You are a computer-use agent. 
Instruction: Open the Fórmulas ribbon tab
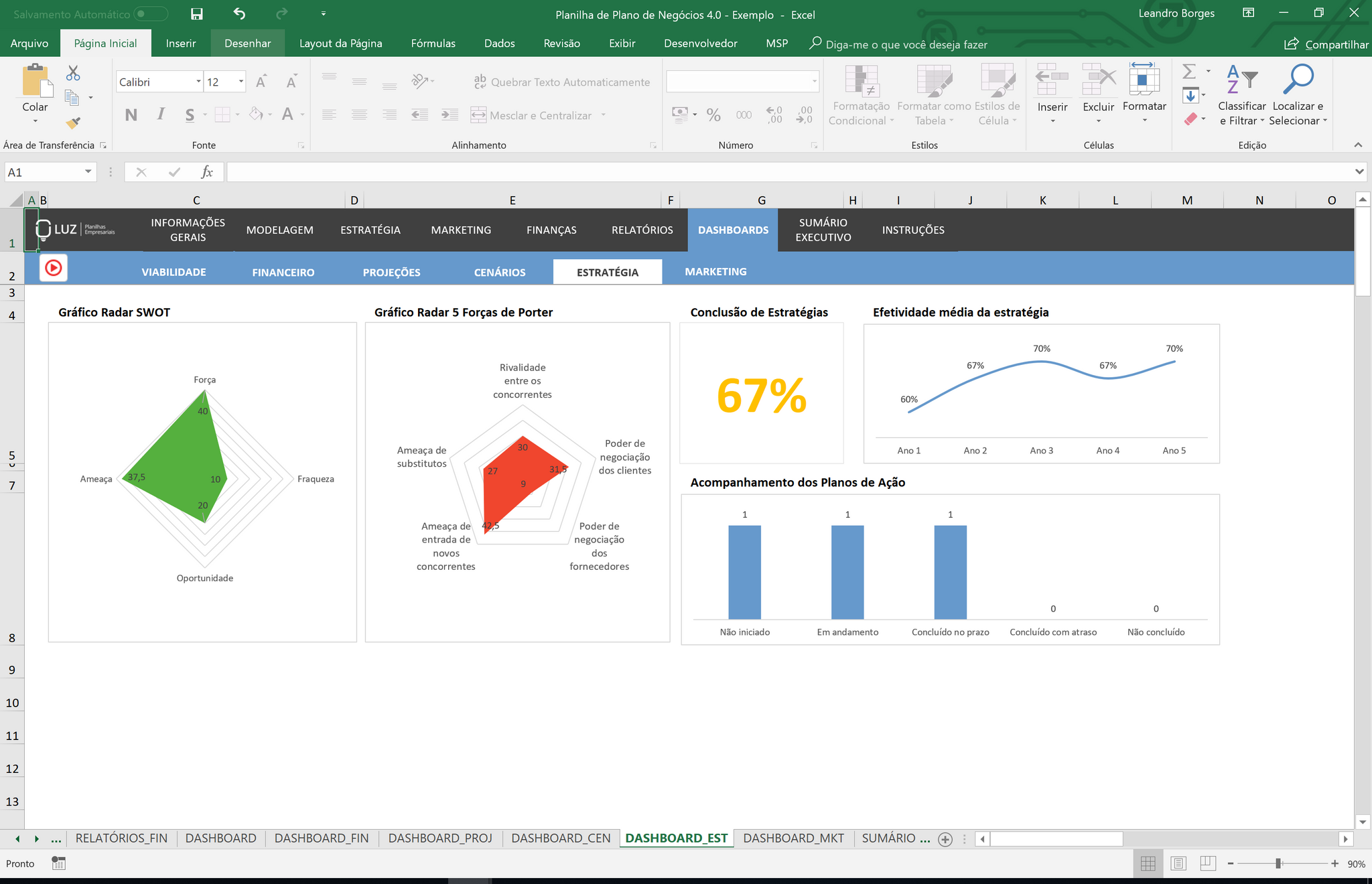(433, 44)
